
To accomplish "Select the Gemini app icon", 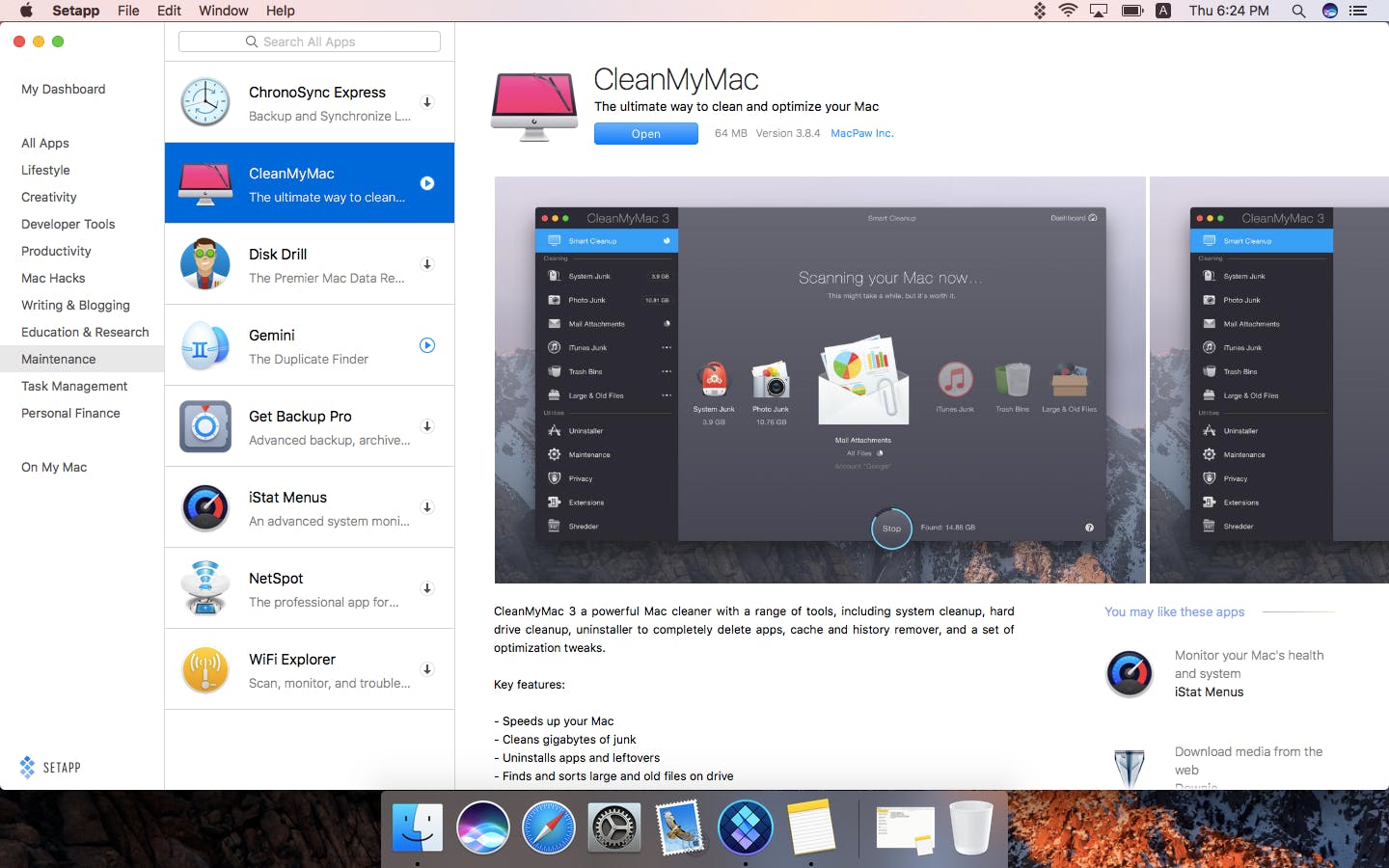I will (205, 345).
